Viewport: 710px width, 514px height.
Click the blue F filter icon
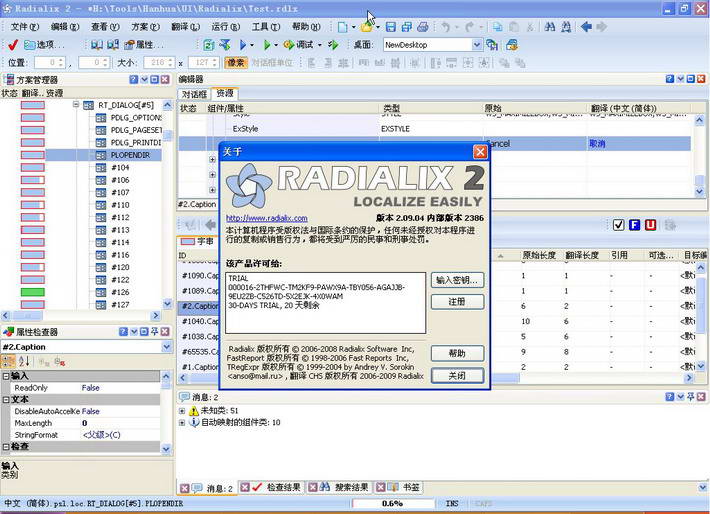pyautogui.click(x=634, y=225)
